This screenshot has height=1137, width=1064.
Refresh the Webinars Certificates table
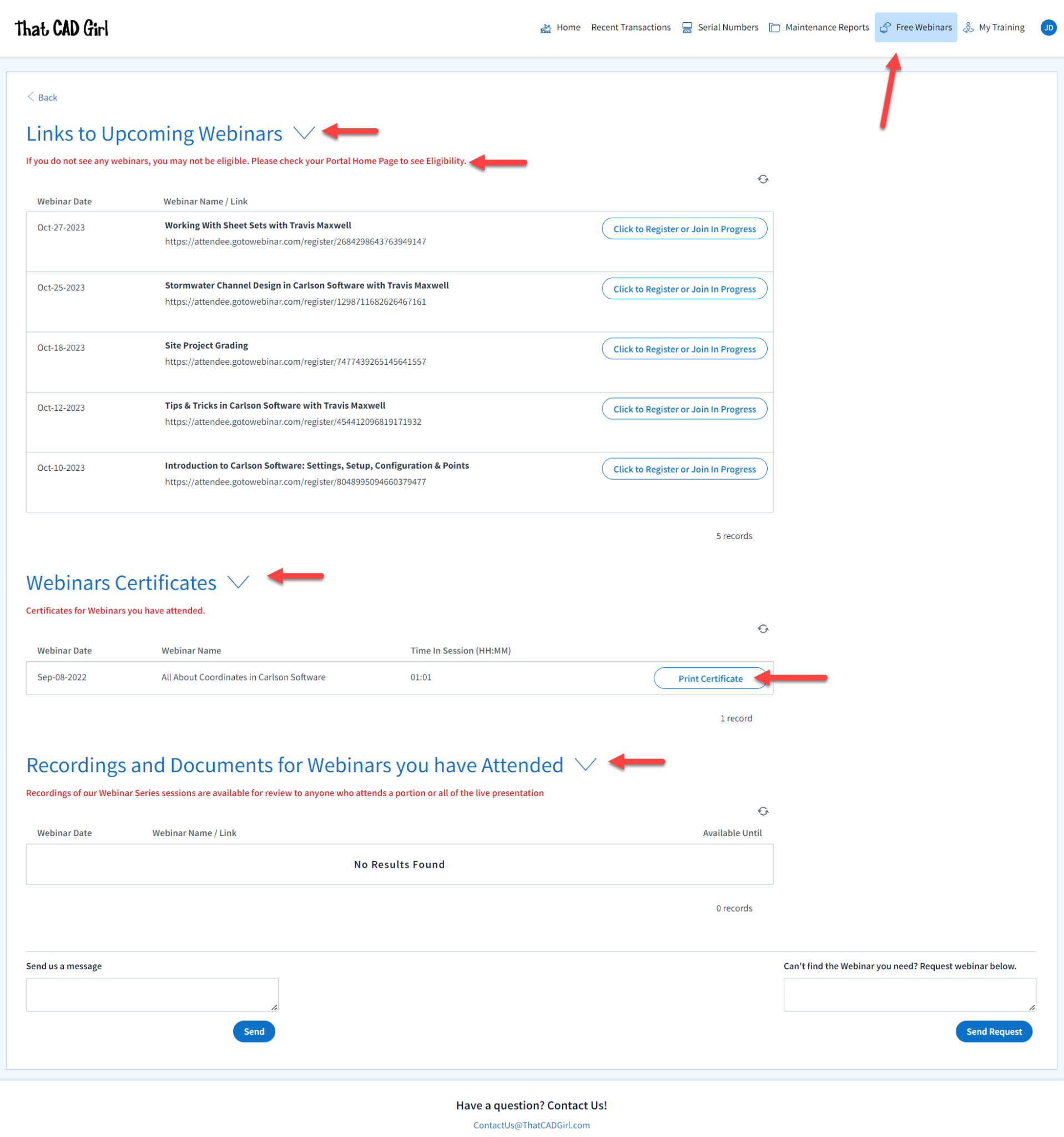[x=763, y=628]
